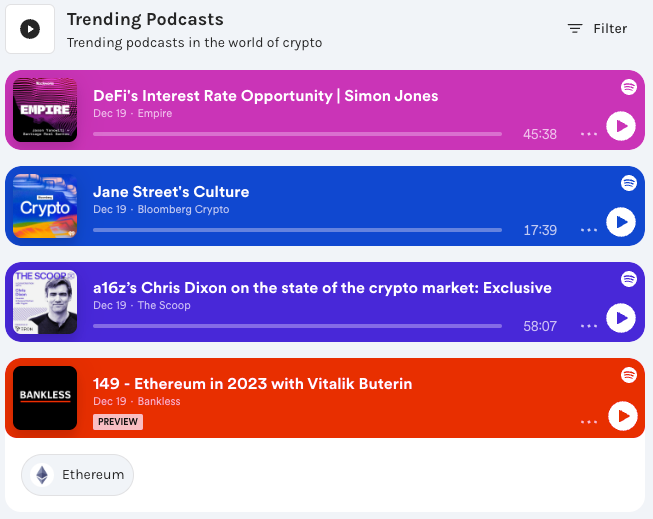
Task: Click the Trending Podcasts play icon in the header
Action: point(30,29)
